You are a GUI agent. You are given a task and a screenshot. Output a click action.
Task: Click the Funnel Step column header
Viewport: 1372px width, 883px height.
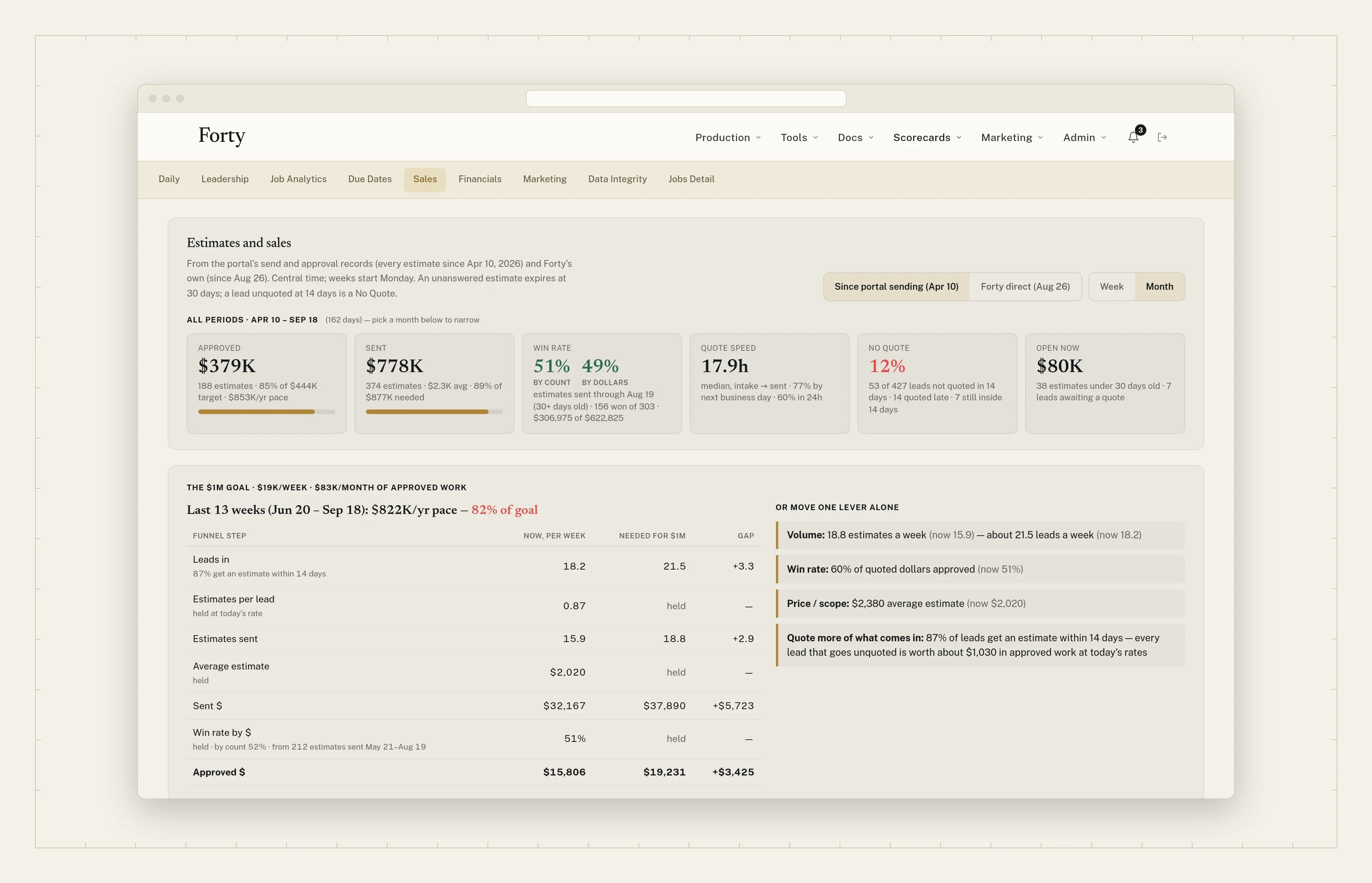(x=220, y=536)
